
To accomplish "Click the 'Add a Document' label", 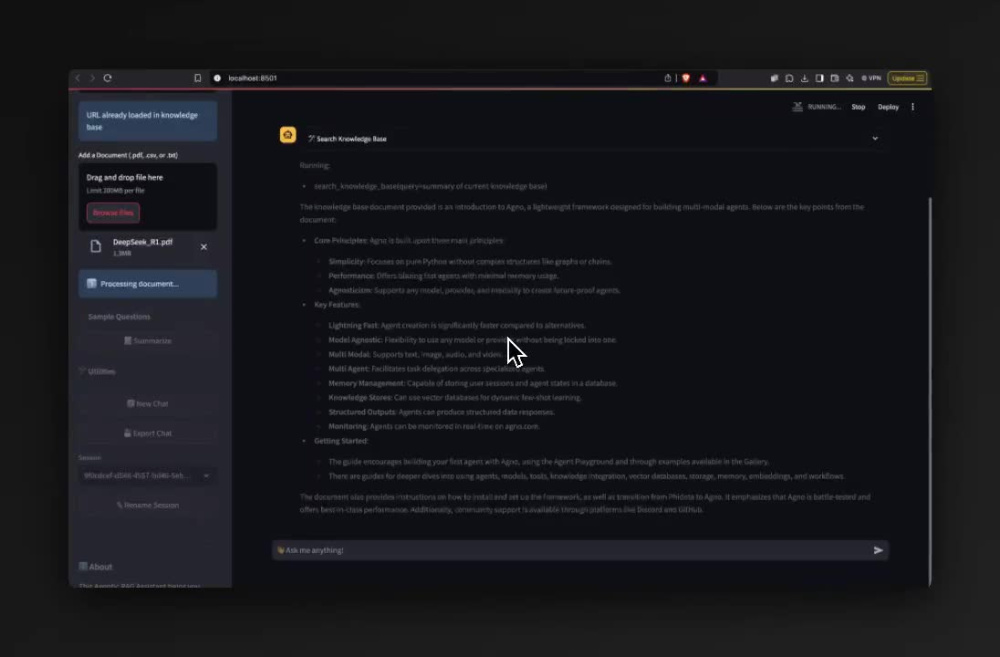I will (x=128, y=155).
